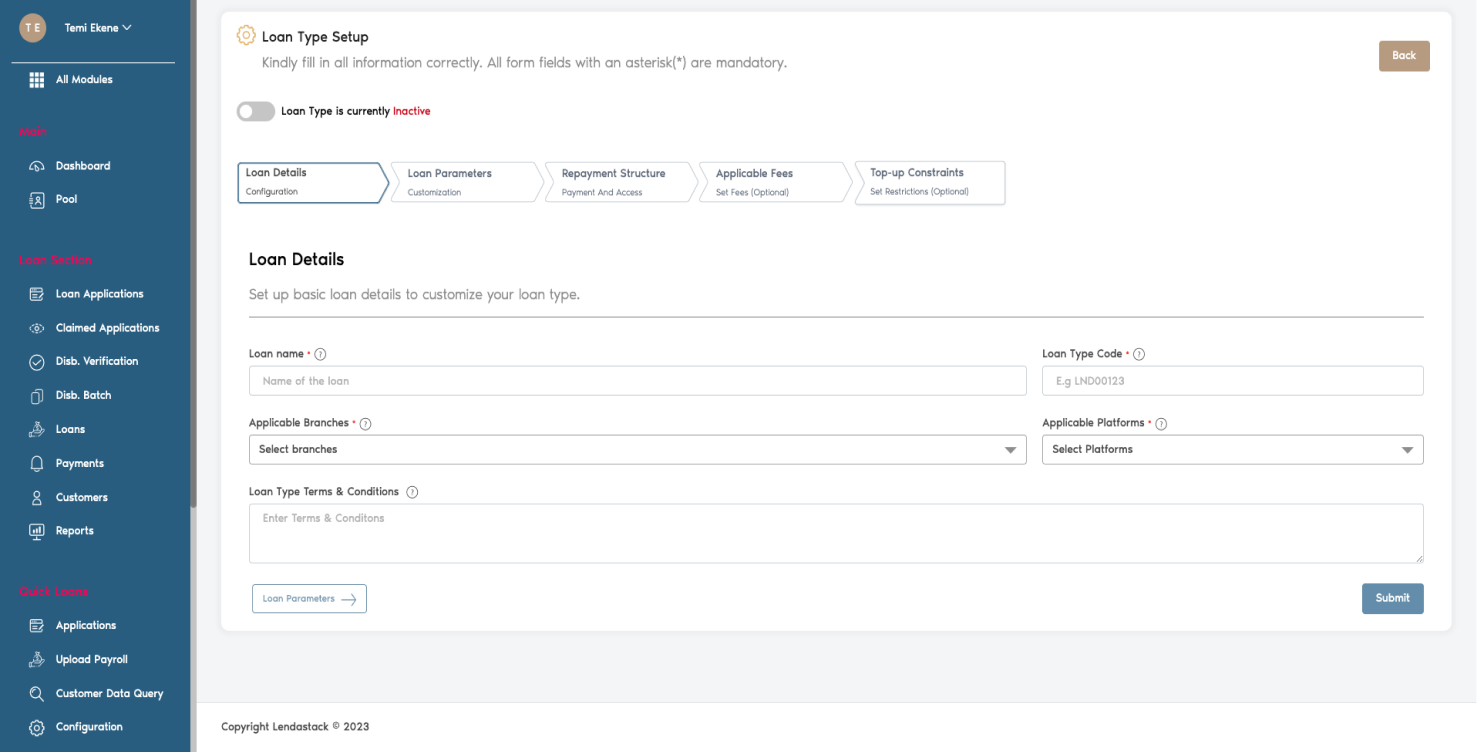Submit the Loan Details form
This screenshot has height=752, width=1477.
tap(1392, 598)
